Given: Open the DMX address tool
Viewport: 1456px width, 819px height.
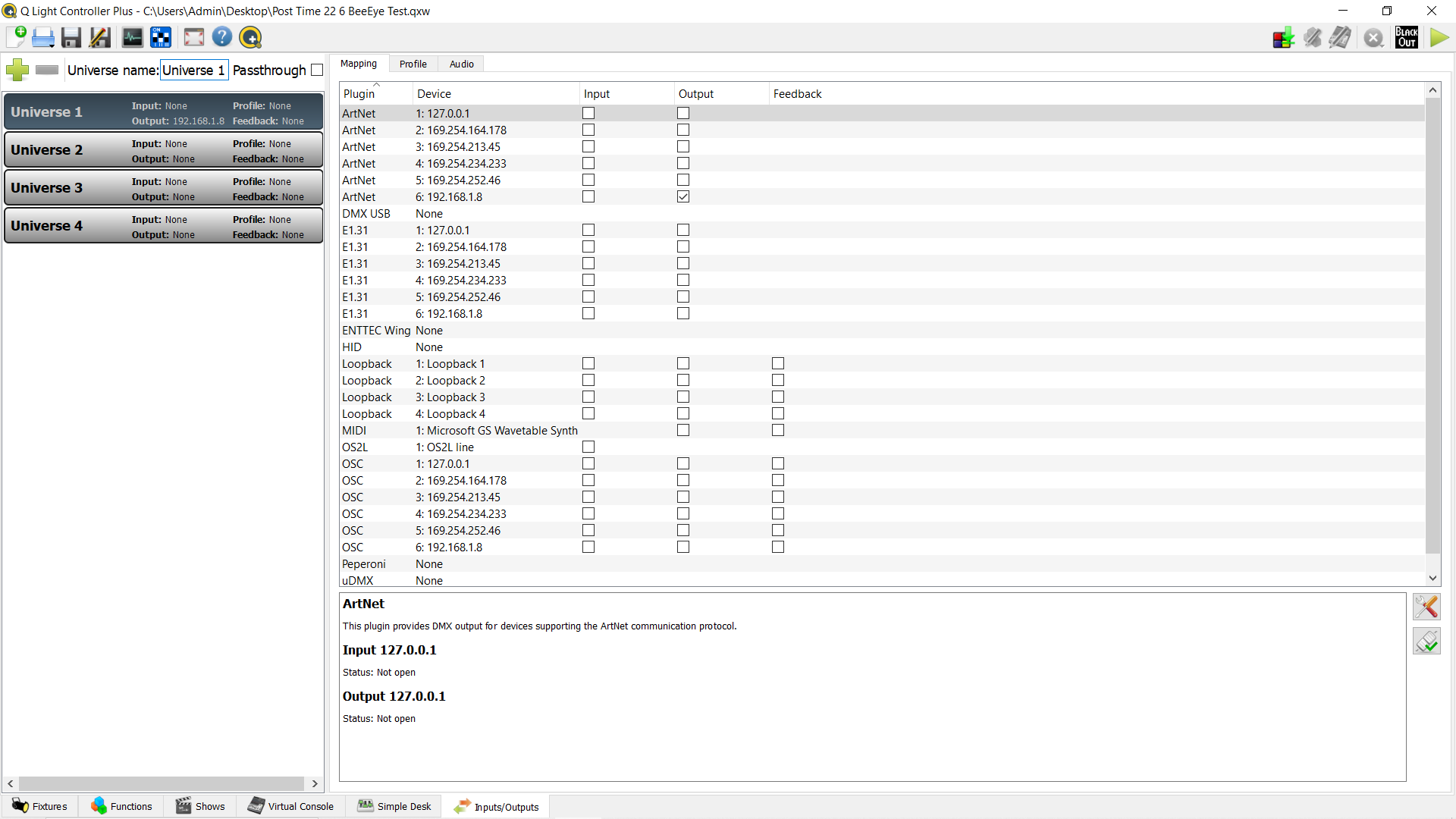Looking at the screenshot, I should 161,37.
